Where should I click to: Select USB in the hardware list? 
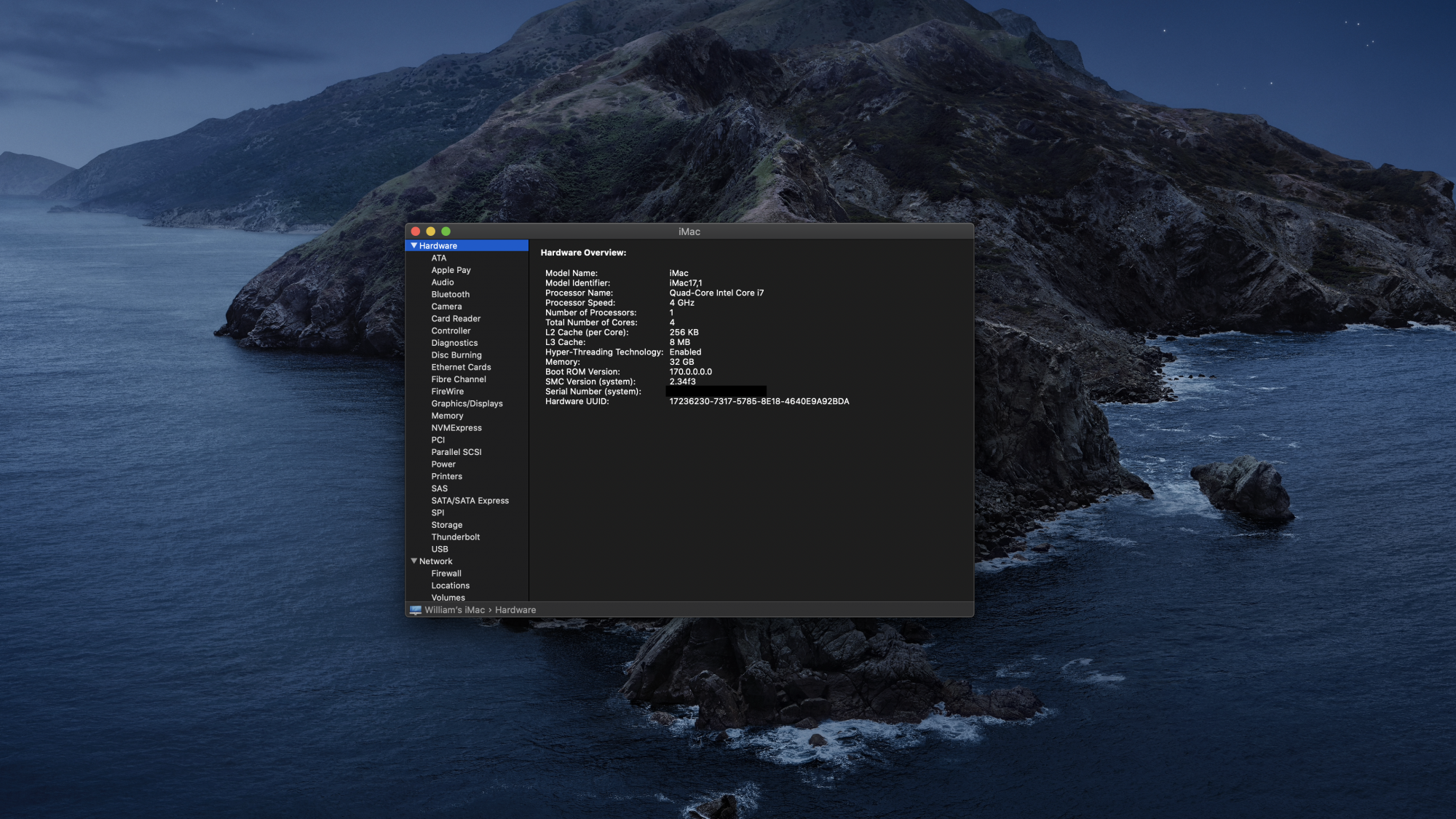point(439,549)
